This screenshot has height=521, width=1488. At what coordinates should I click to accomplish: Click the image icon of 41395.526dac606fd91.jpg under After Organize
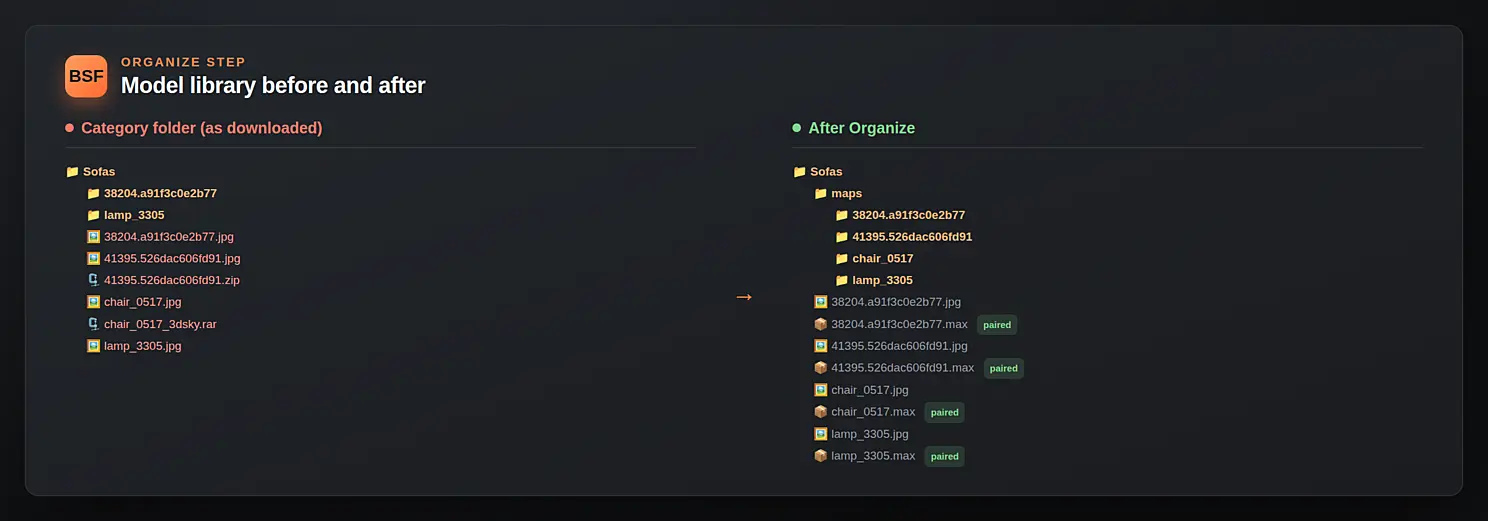point(820,346)
